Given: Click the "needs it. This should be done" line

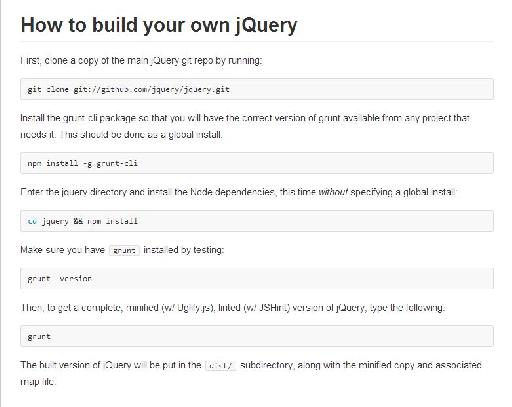Looking at the screenshot, I should (x=121, y=135).
